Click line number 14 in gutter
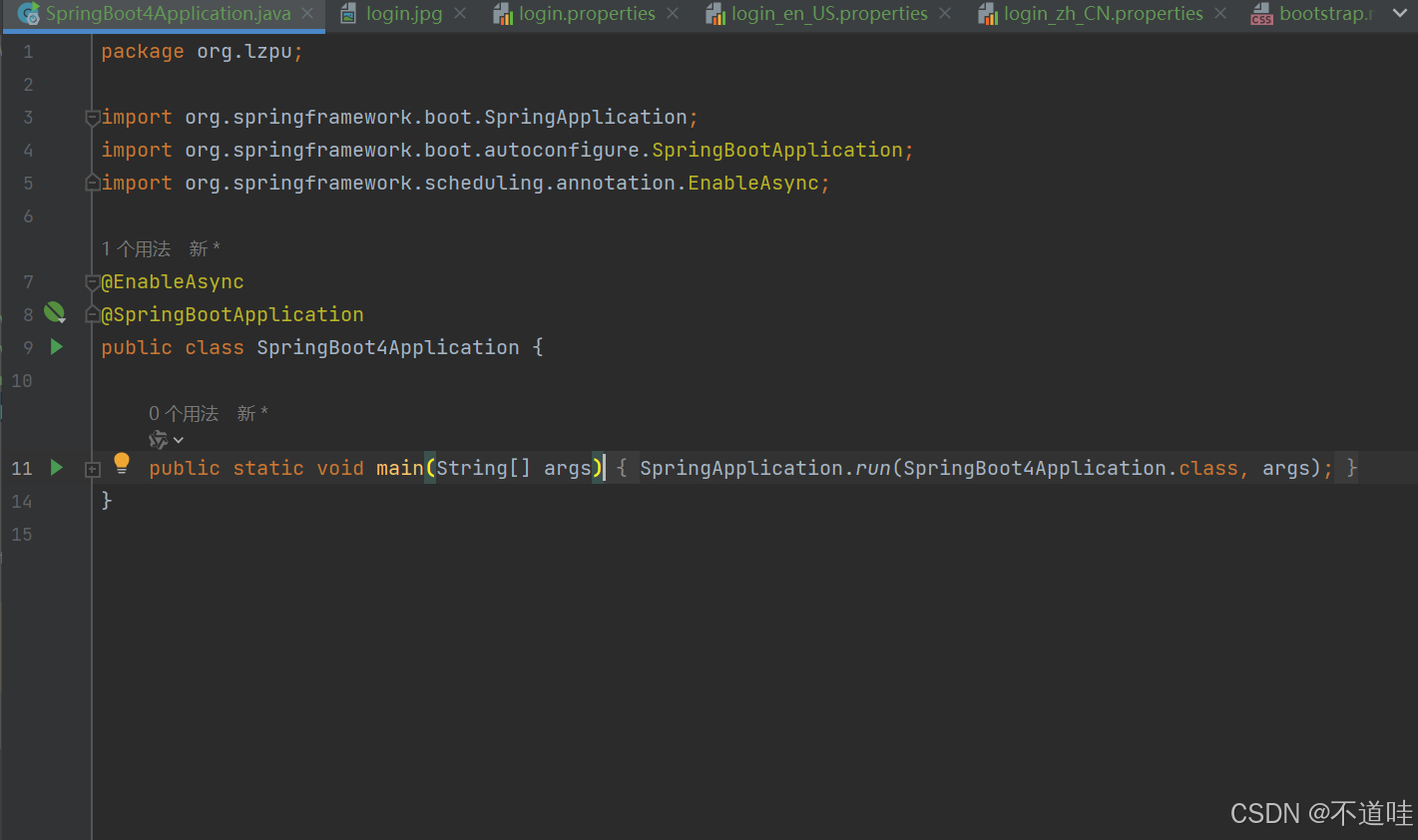The image size is (1418, 840). [x=22, y=501]
